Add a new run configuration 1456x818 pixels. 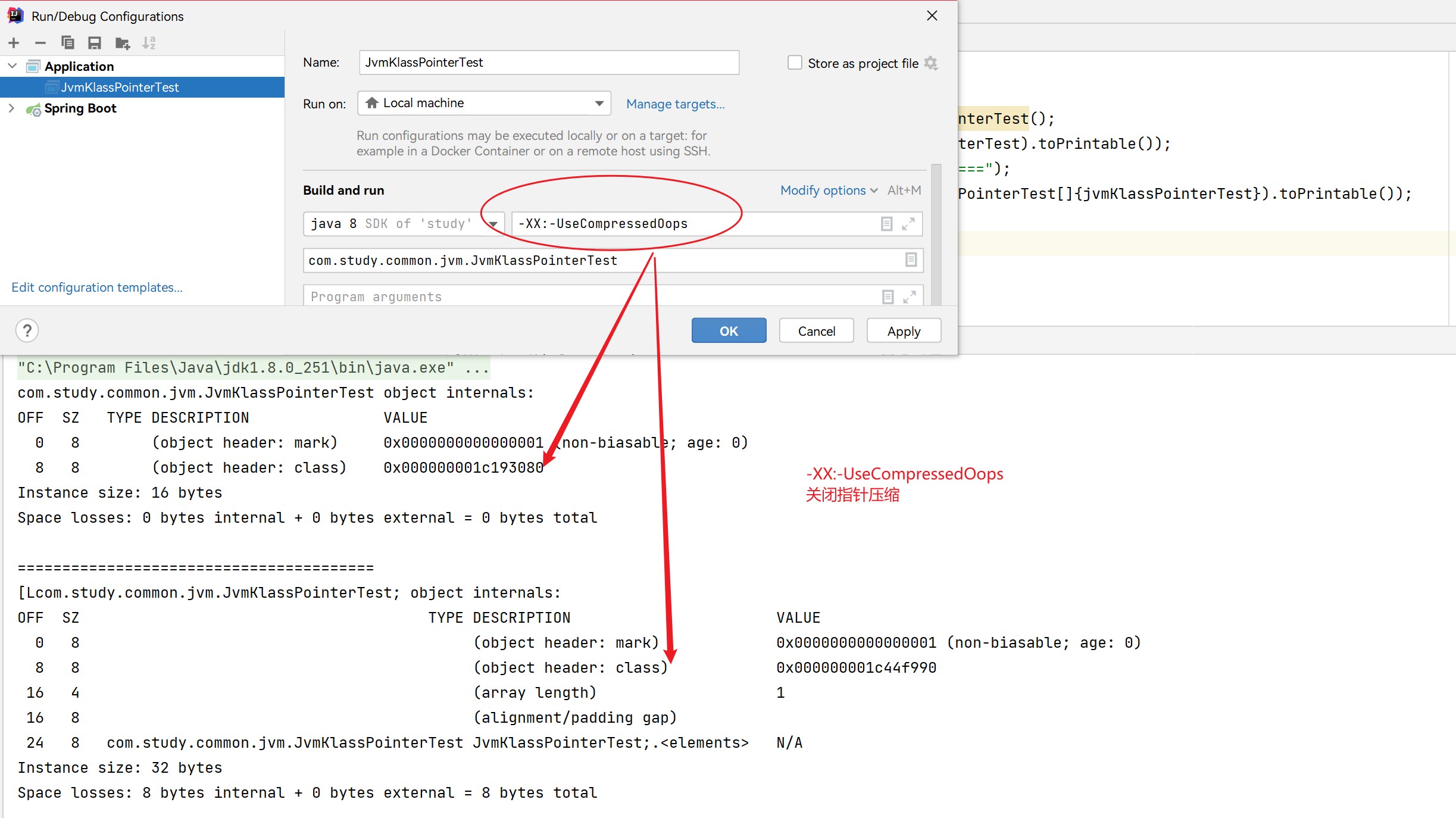tap(14, 43)
